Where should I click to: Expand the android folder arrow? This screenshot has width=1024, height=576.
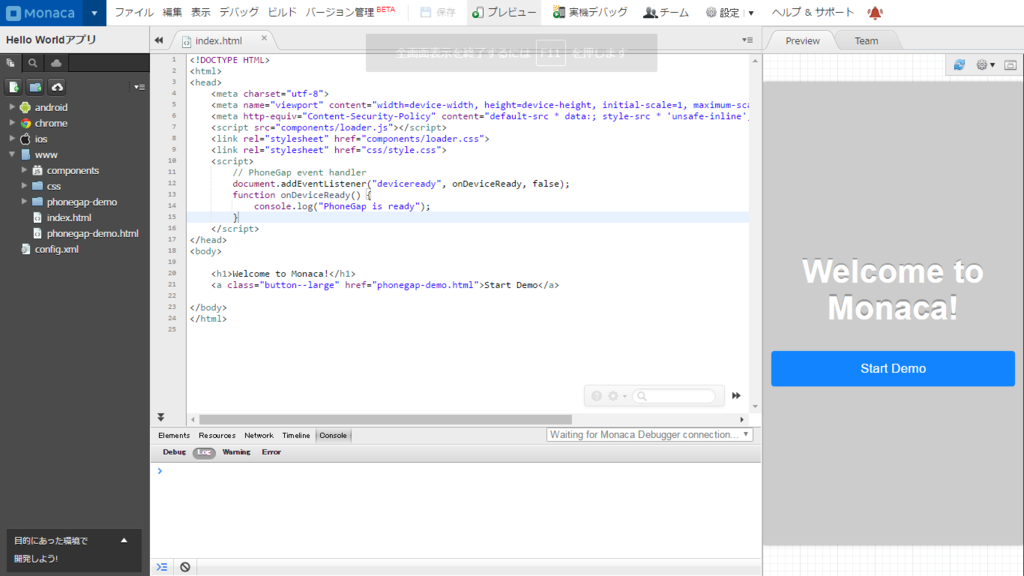12,106
